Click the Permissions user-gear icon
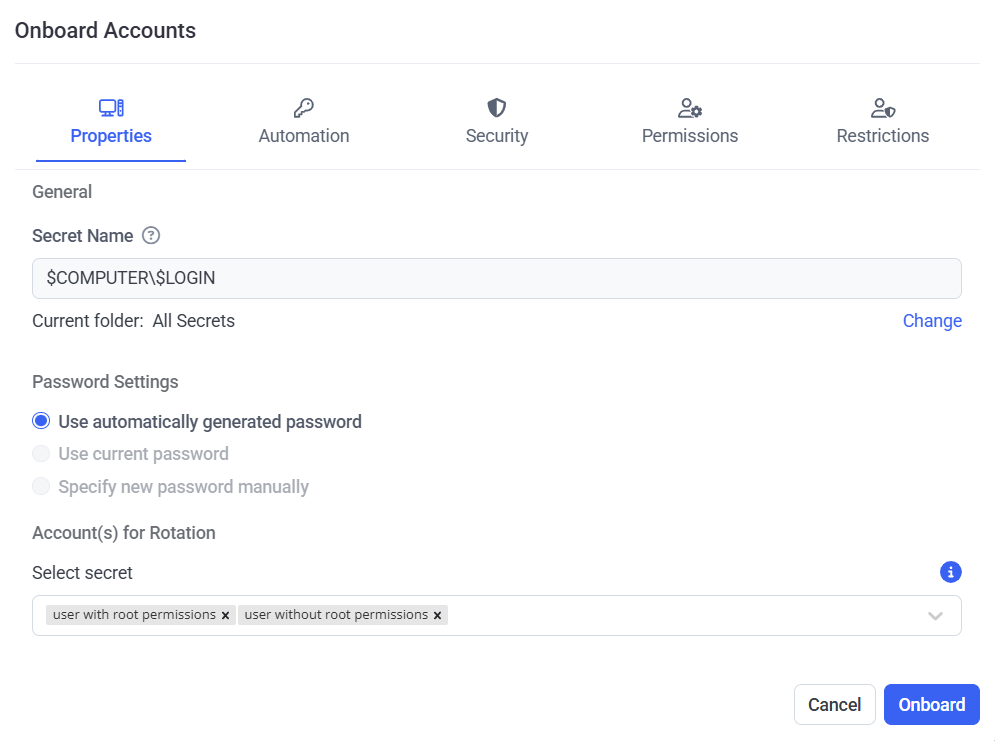The height and width of the screenshot is (741, 995). [690, 108]
